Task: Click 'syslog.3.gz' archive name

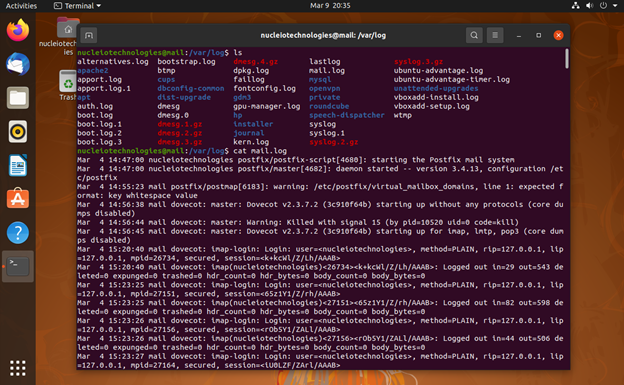Action: coord(418,62)
